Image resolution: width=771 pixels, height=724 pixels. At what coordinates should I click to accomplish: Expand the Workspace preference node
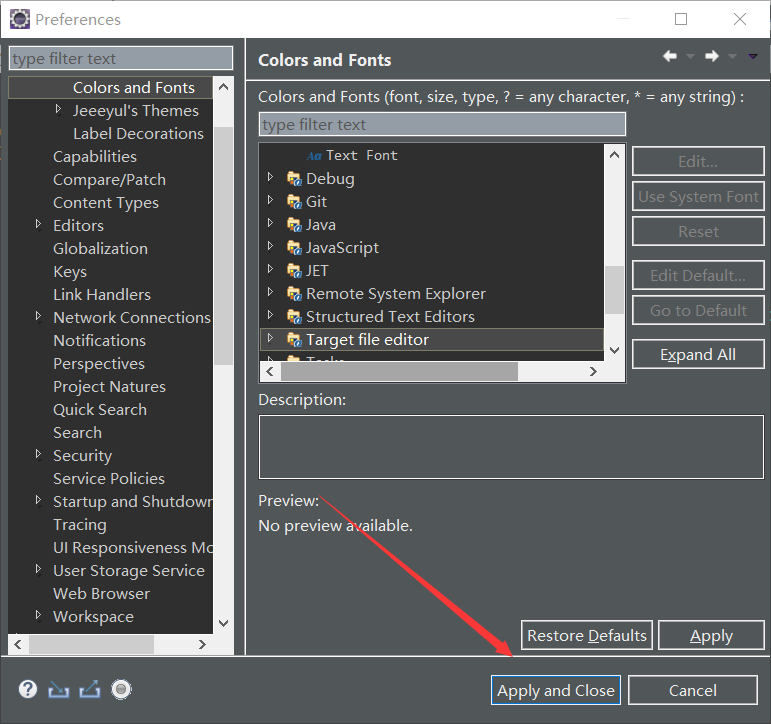[x=38, y=615]
